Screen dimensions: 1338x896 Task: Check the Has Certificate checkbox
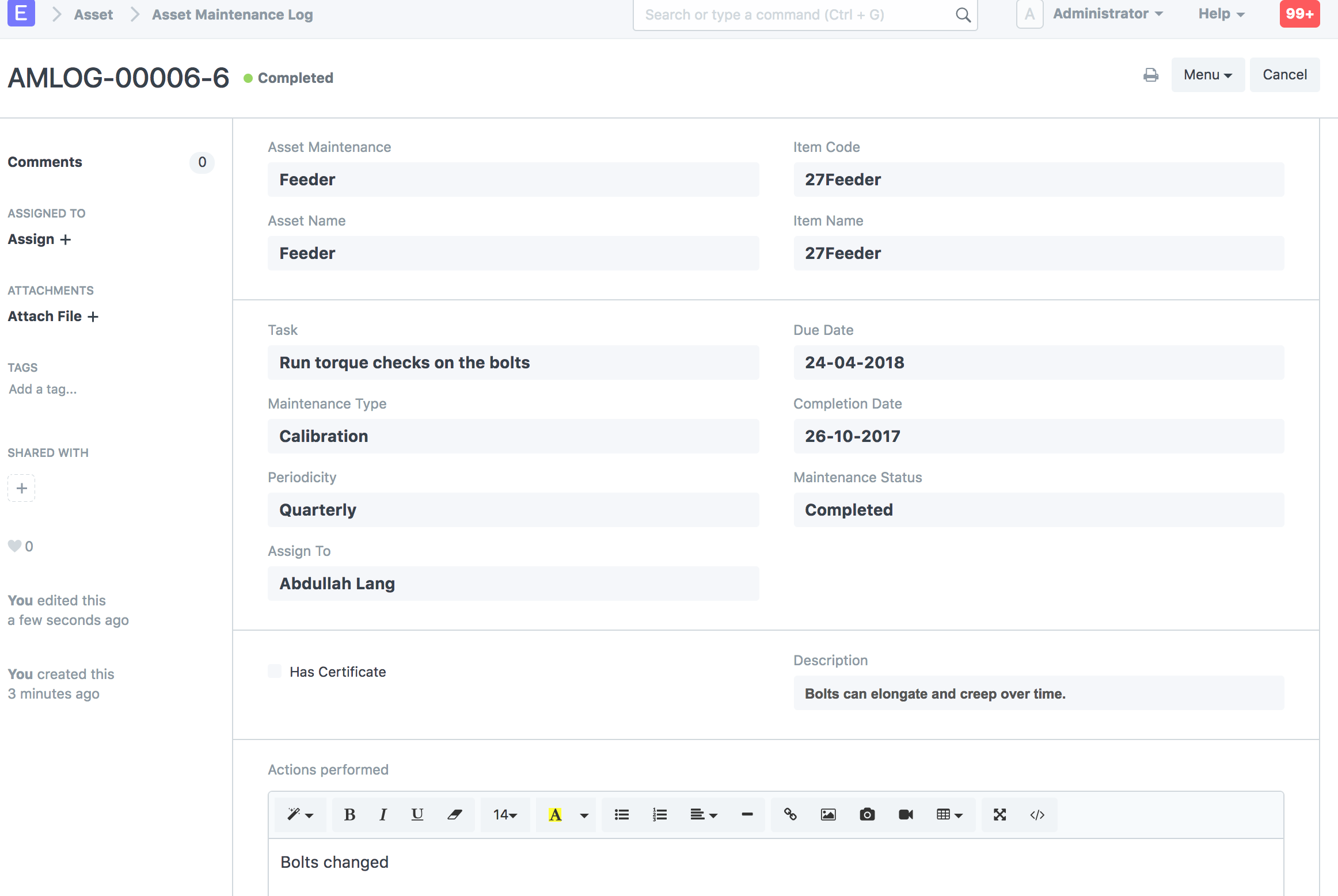click(x=275, y=671)
